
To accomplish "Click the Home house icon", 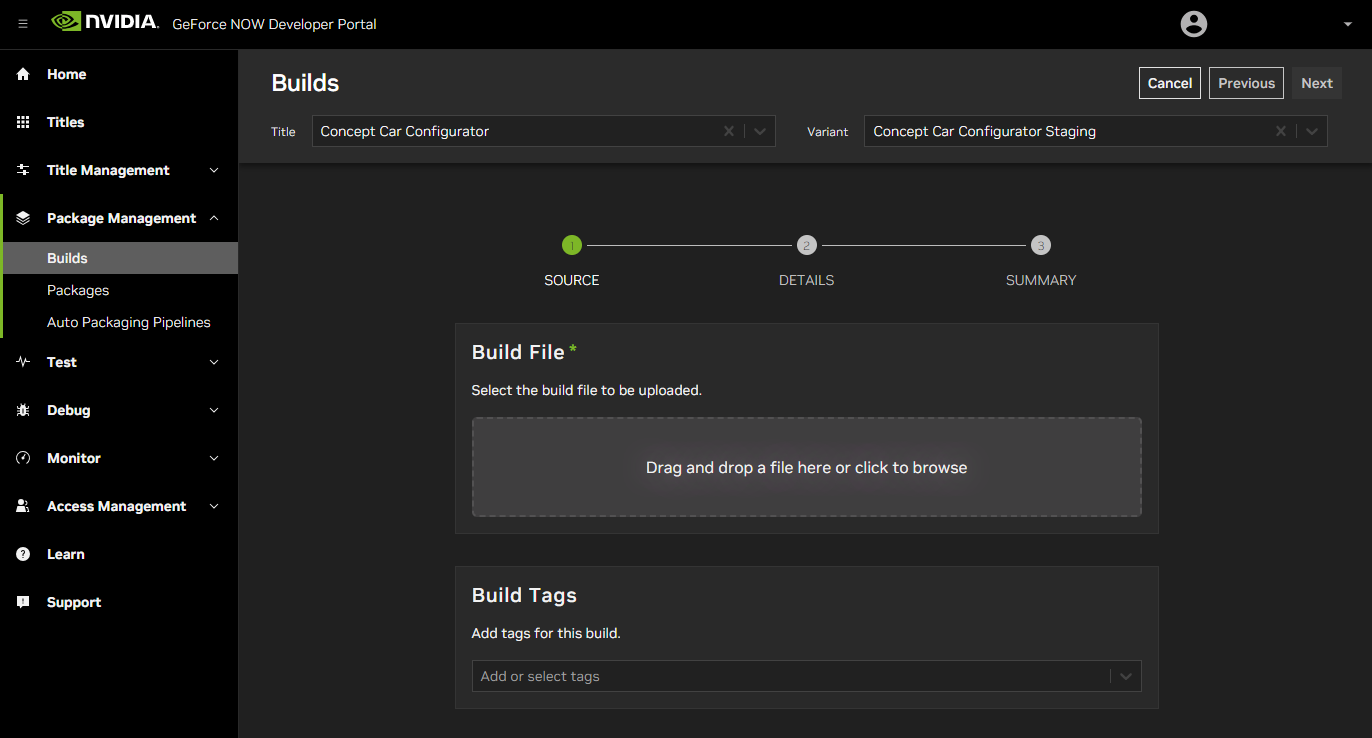I will pos(23,74).
